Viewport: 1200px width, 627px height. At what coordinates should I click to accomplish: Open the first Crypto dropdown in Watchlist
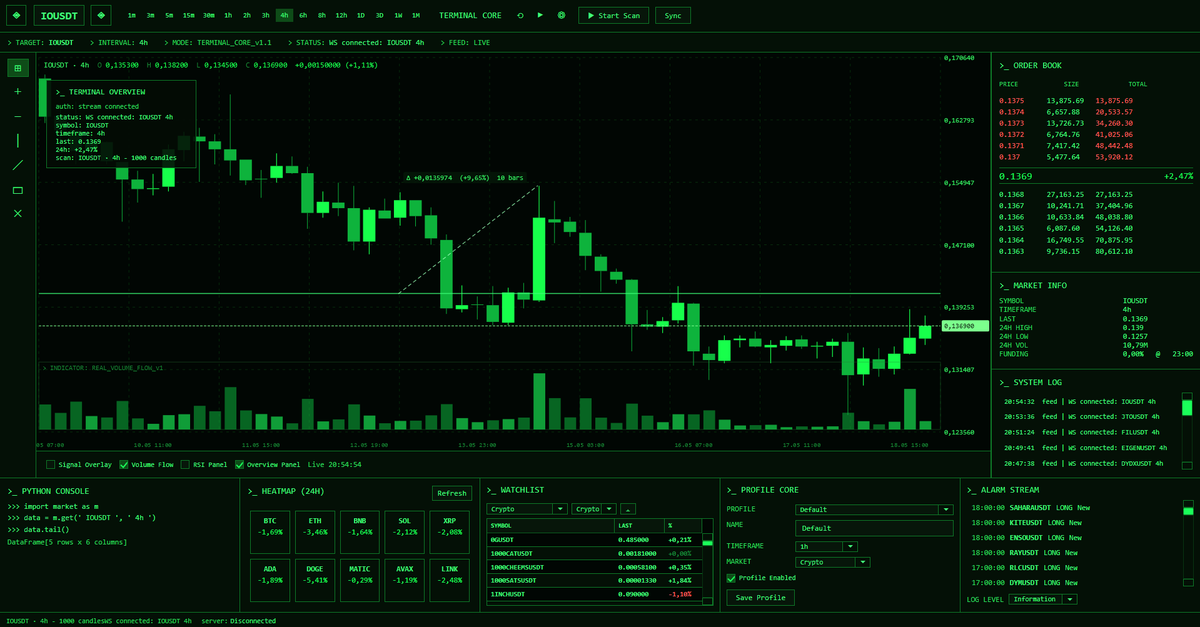pyautogui.click(x=528, y=509)
